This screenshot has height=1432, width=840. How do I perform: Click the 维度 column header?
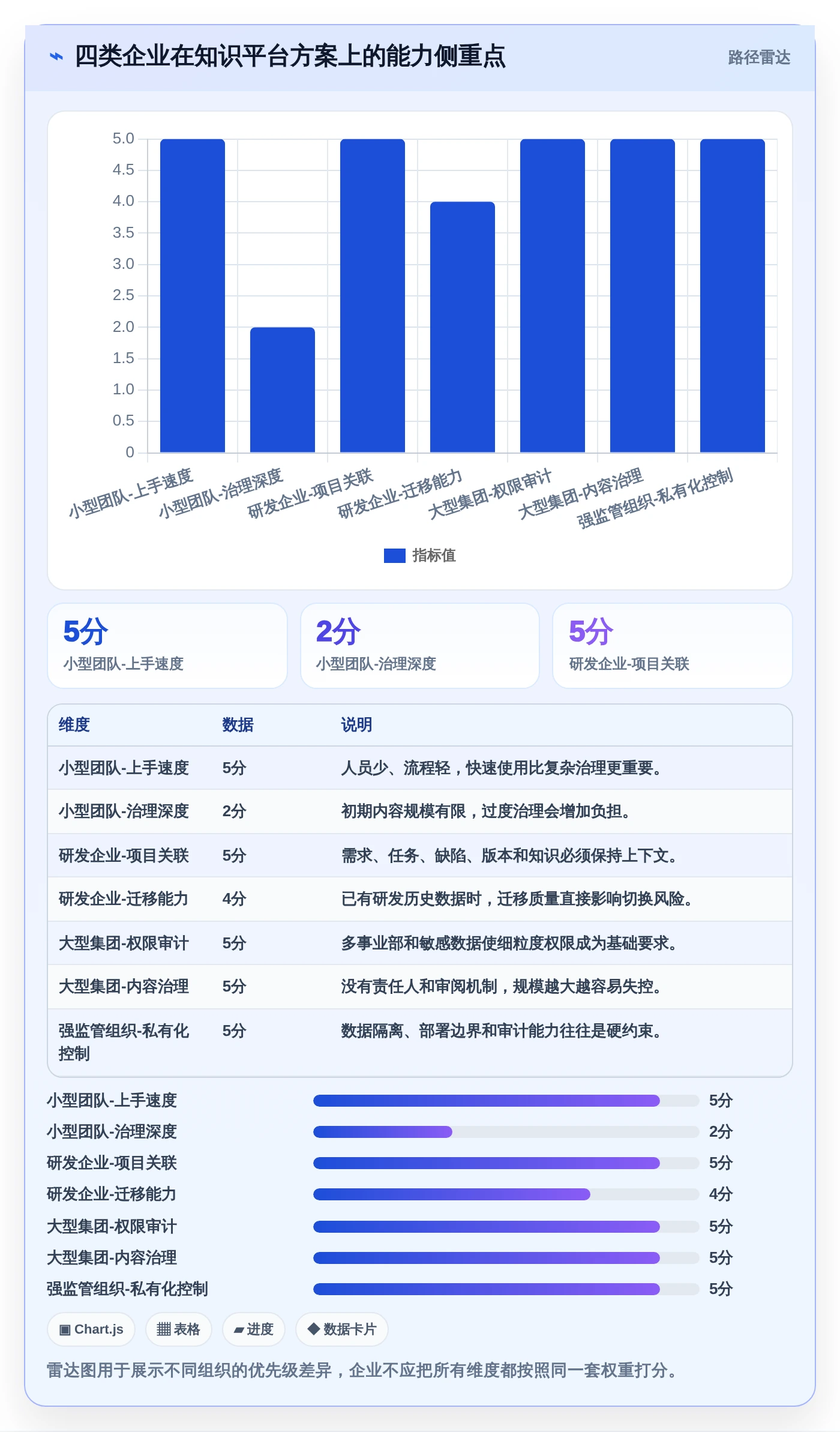[x=74, y=725]
